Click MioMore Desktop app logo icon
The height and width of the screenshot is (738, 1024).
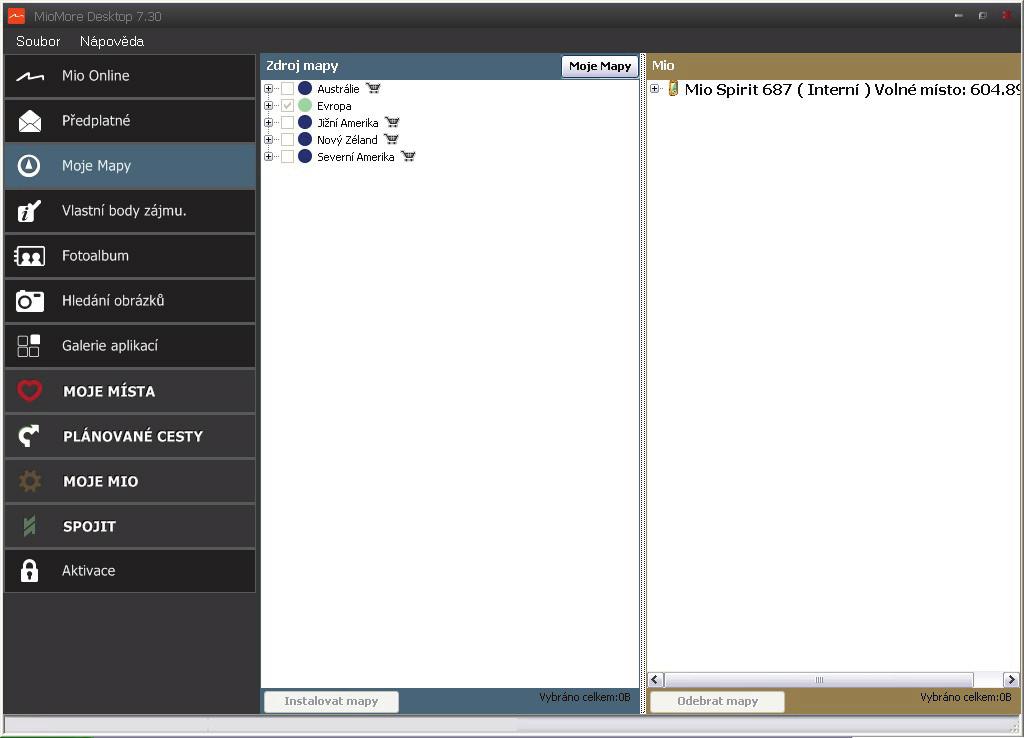pyautogui.click(x=16, y=16)
